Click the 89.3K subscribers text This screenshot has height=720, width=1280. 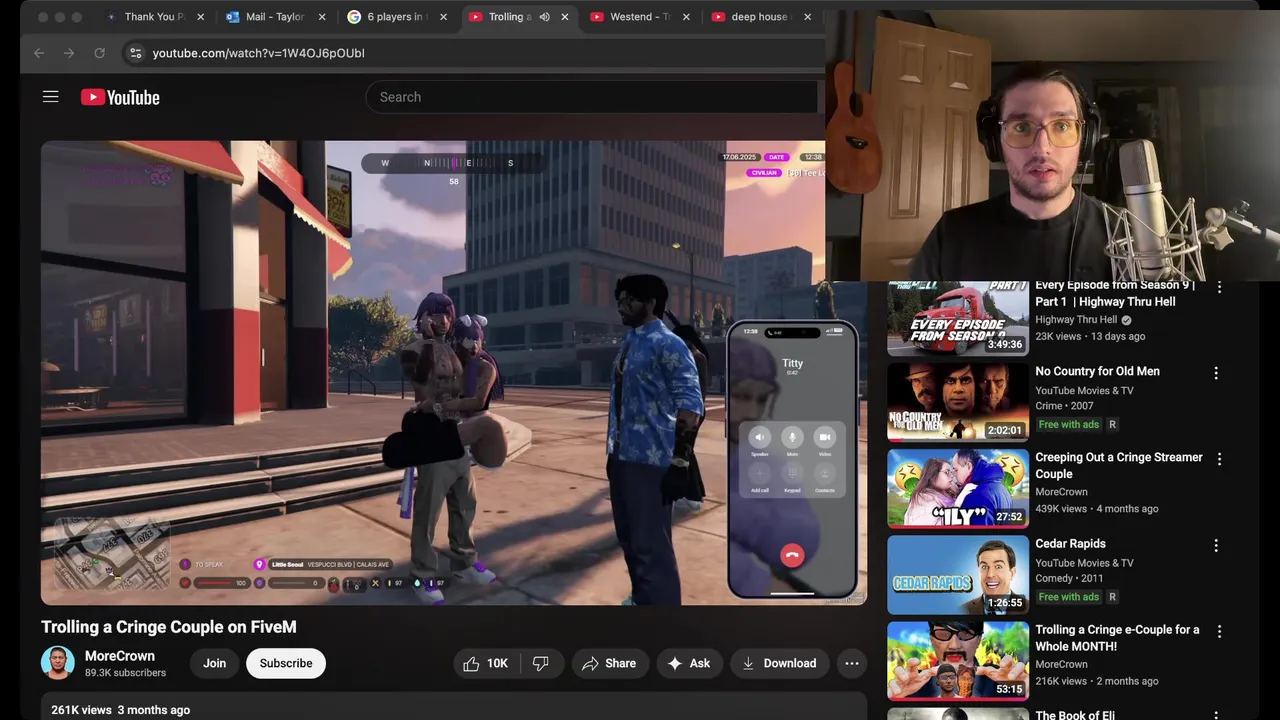pos(125,673)
